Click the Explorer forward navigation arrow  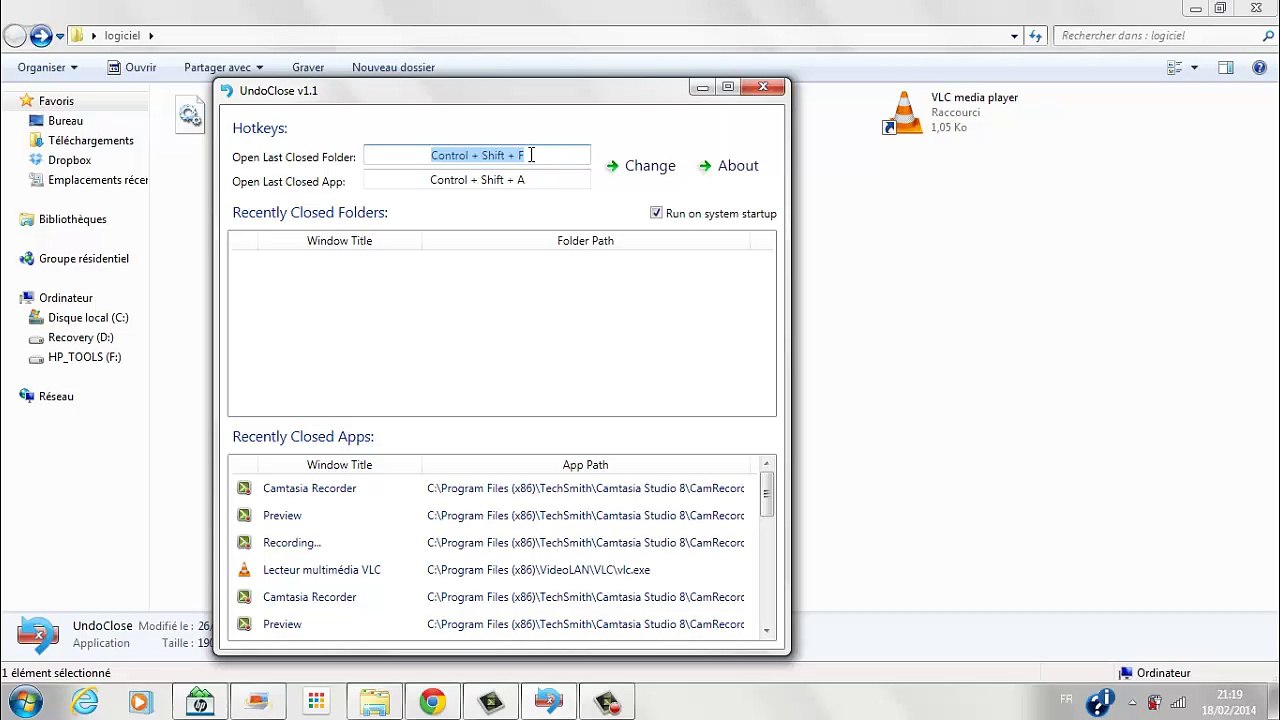(41, 36)
